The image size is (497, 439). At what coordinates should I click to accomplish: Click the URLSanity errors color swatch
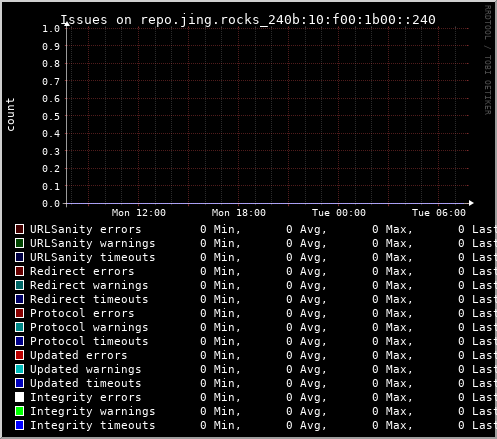click(20, 229)
